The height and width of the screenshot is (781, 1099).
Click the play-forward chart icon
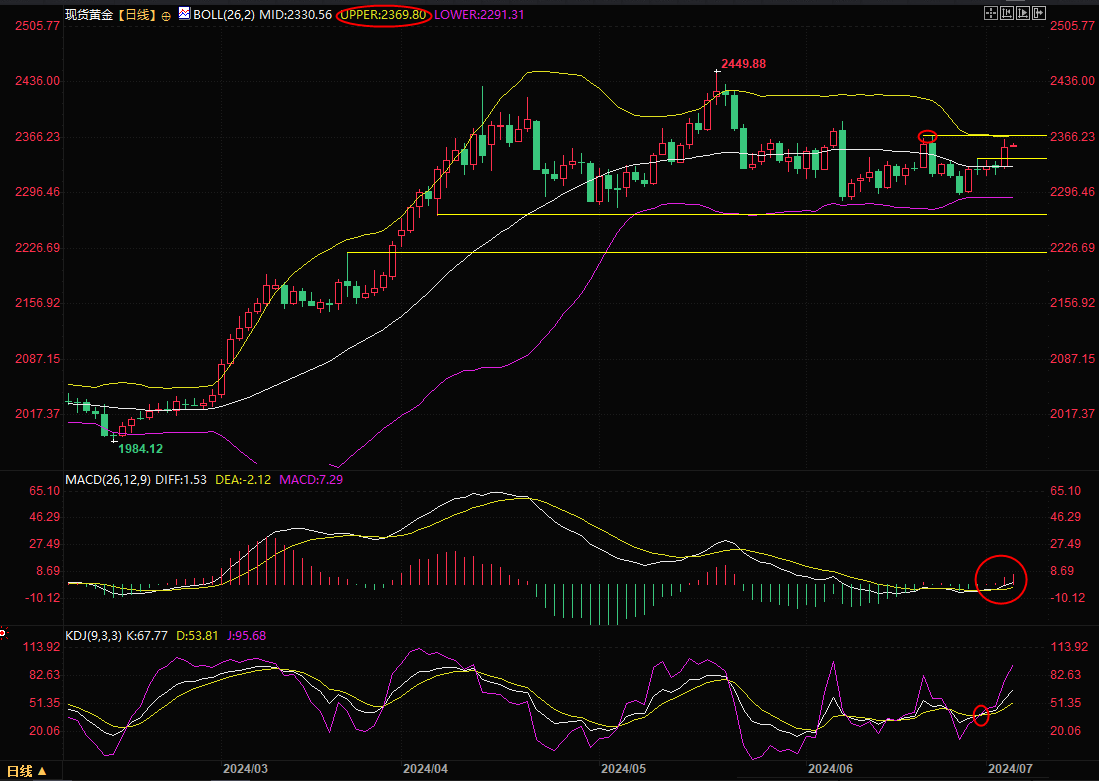click(x=1023, y=13)
